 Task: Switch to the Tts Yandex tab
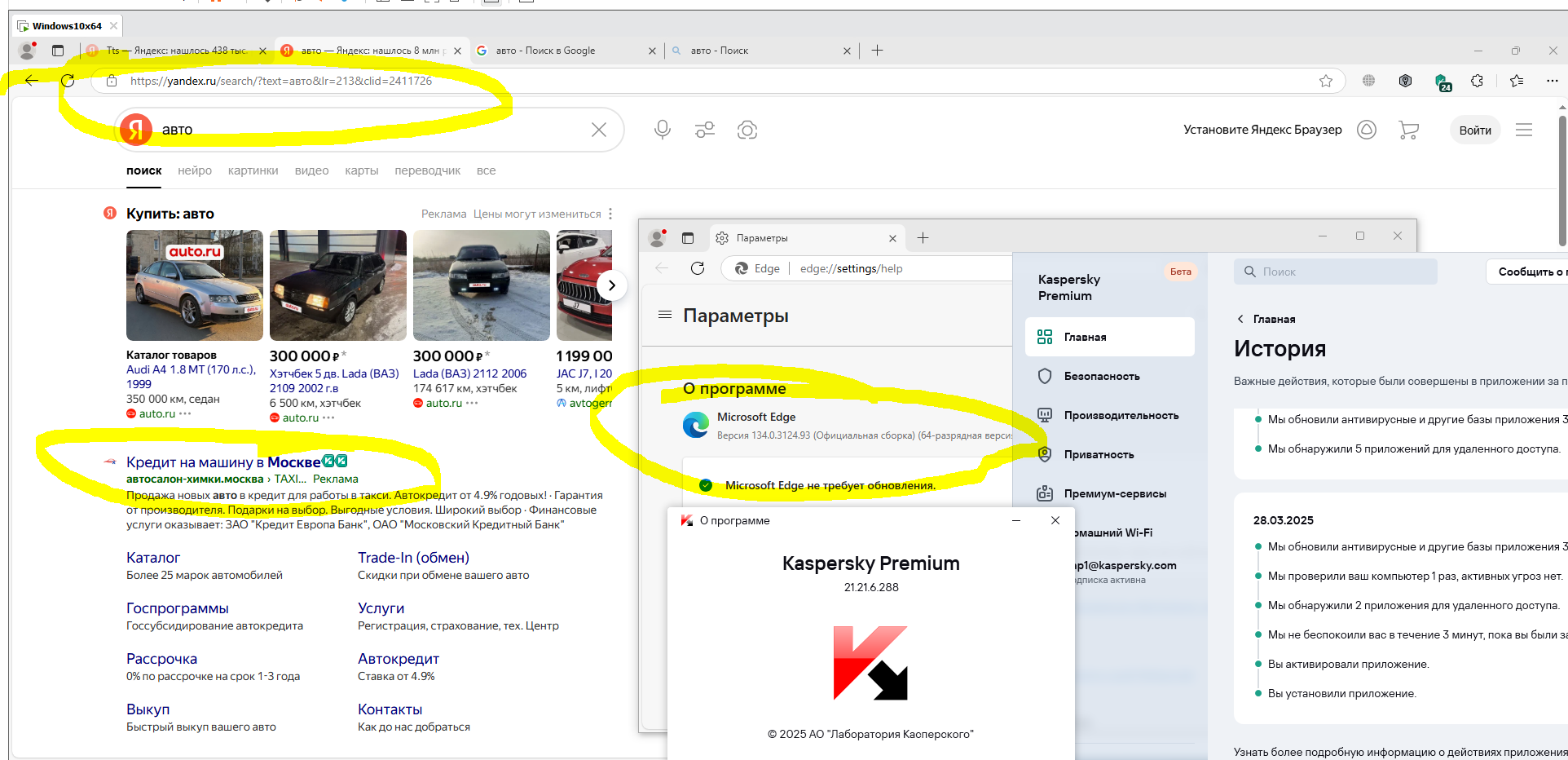[176, 51]
